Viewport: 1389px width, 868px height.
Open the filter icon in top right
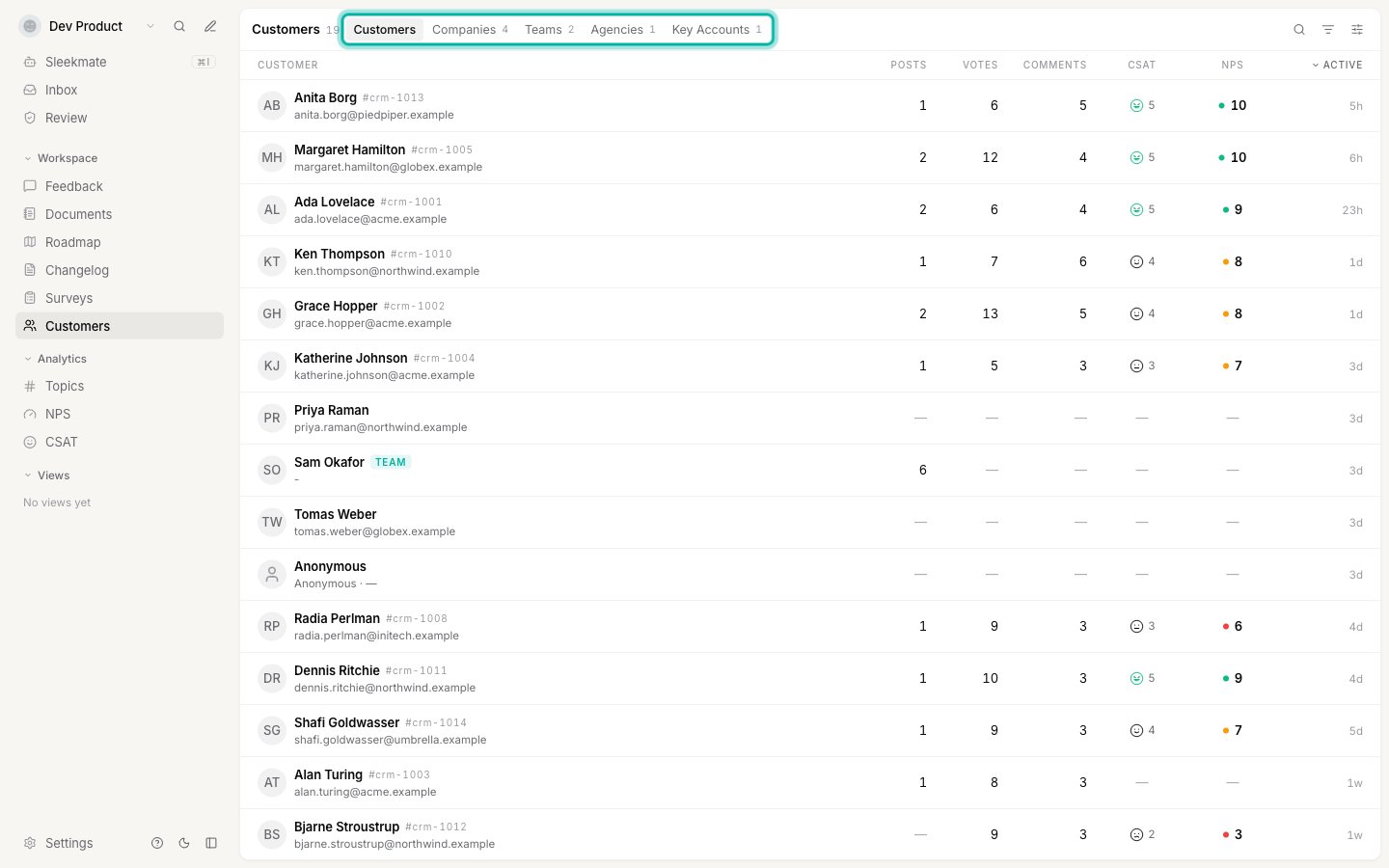(1328, 30)
